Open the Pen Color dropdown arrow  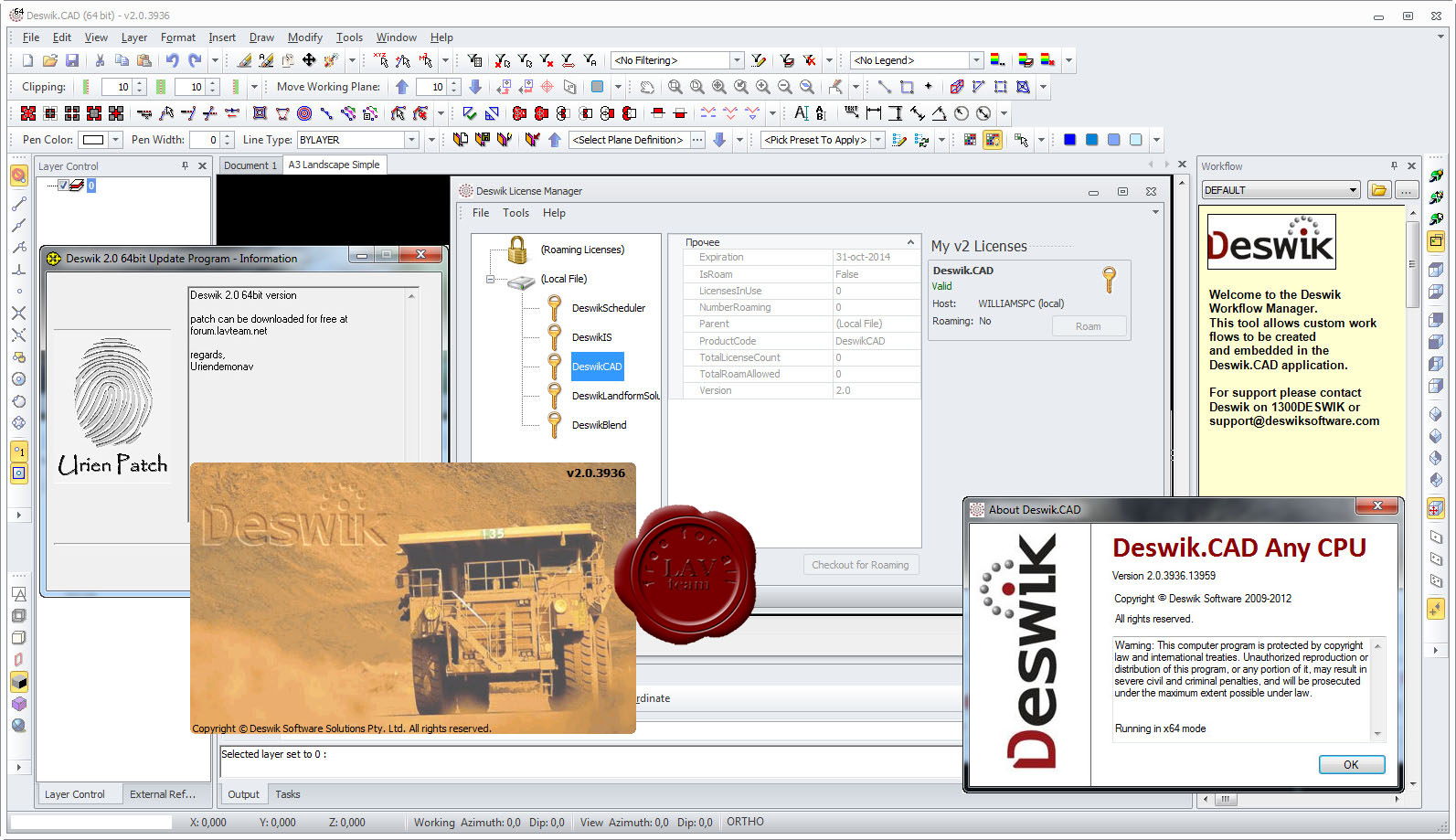tap(115, 140)
